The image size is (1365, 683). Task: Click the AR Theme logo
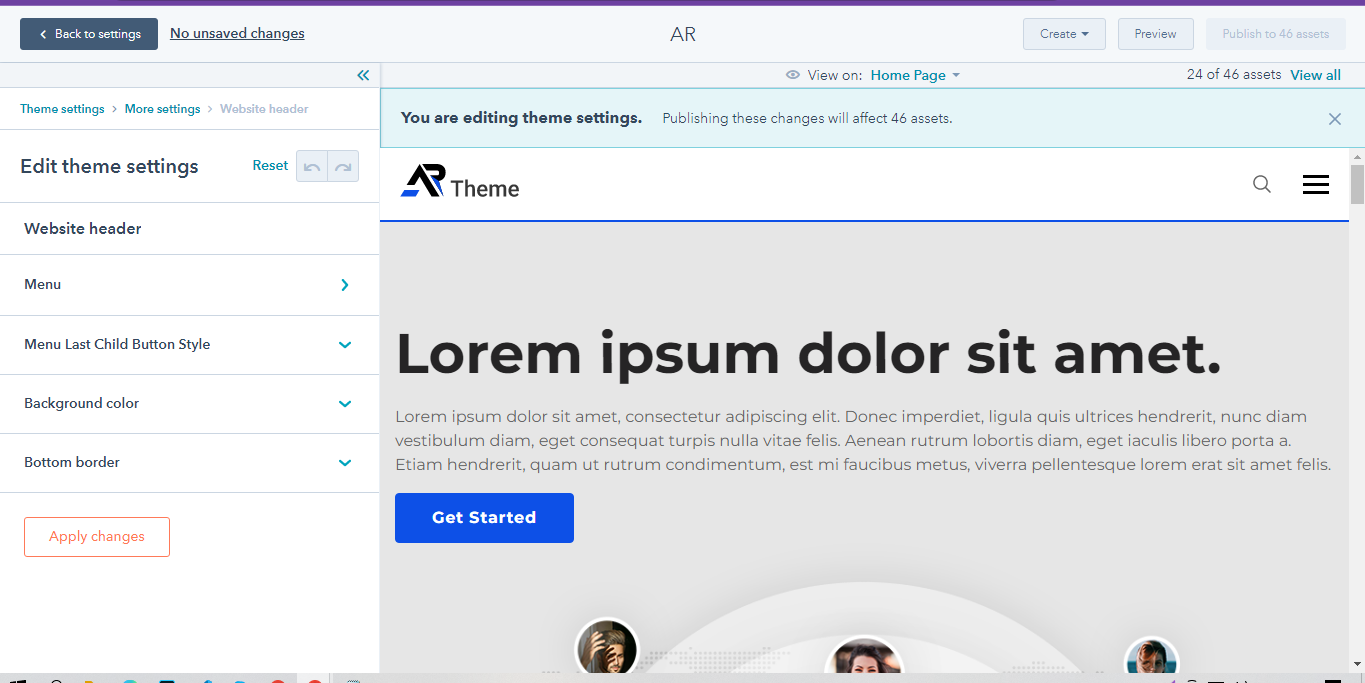(460, 182)
